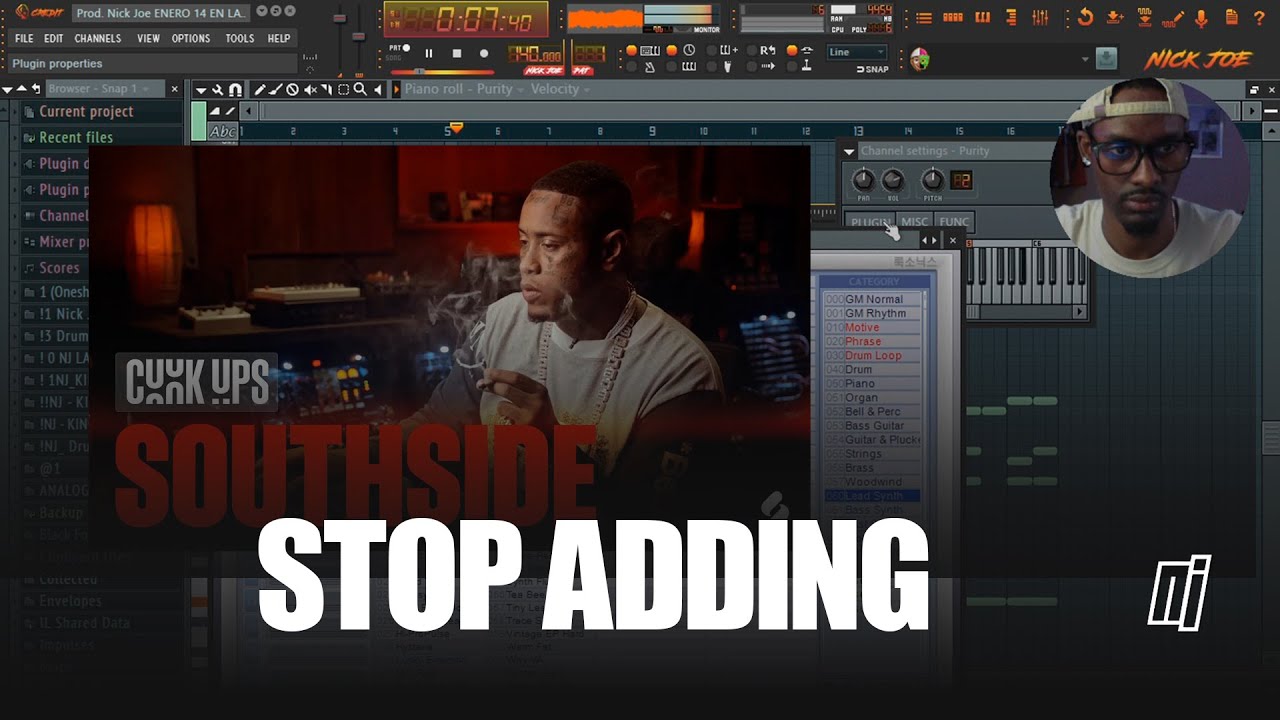Click the undo history icon
This screenshot has width=1280, height=720.
tap(1086, 18)
